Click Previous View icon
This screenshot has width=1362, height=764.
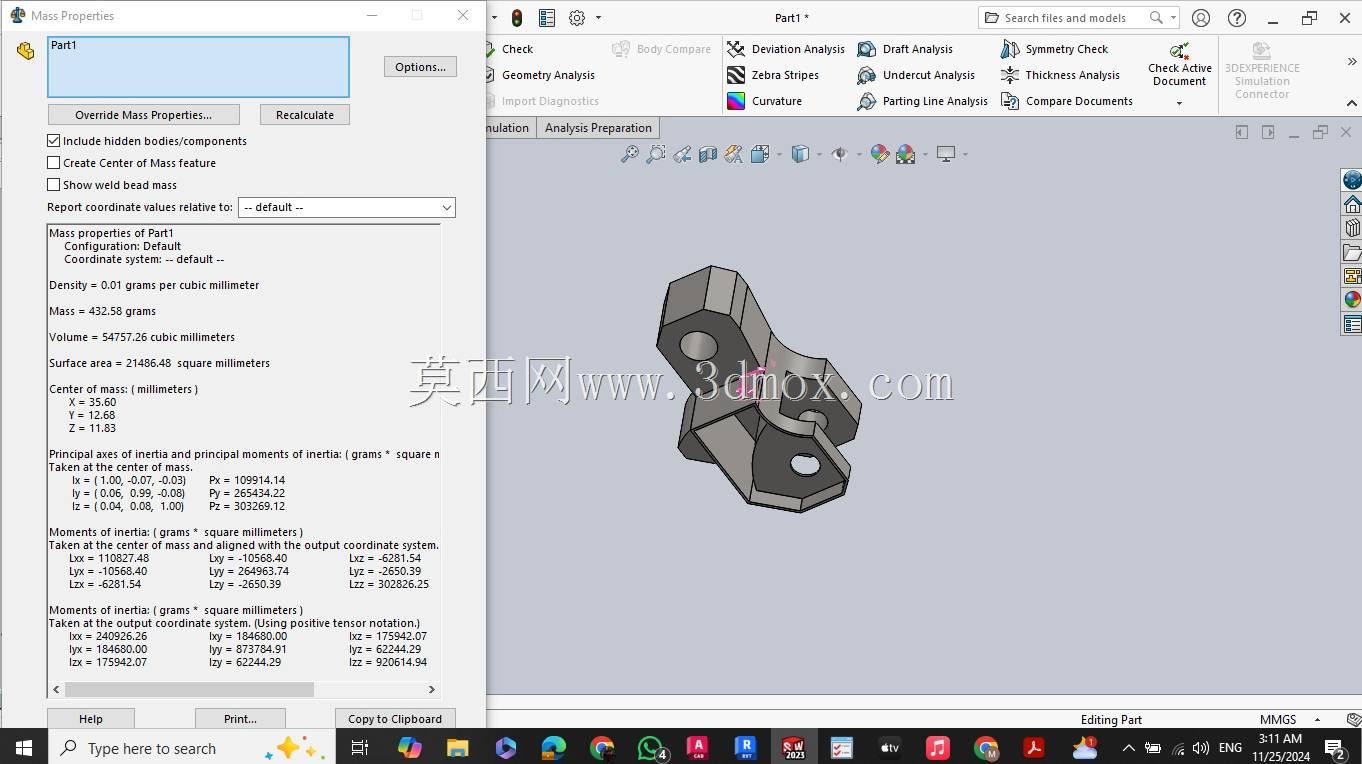tap(682, 154)
